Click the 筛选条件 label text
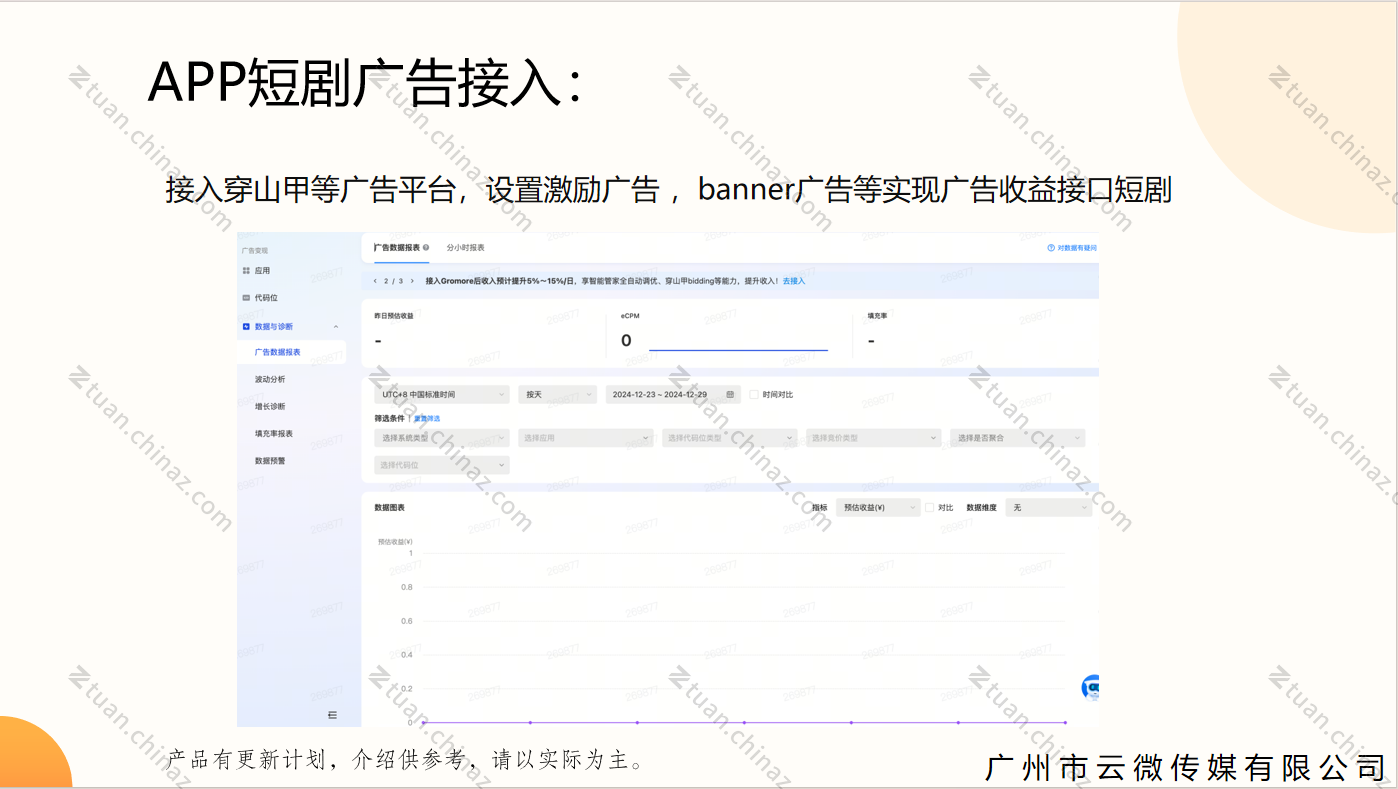Screen dimensions: 1398x789 click(390, 418)
